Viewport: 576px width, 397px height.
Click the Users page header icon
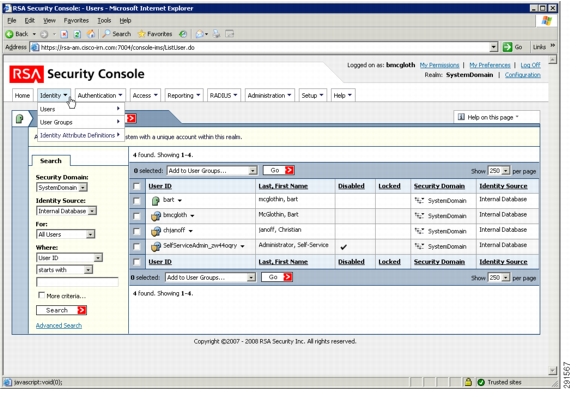coord(19,119)
